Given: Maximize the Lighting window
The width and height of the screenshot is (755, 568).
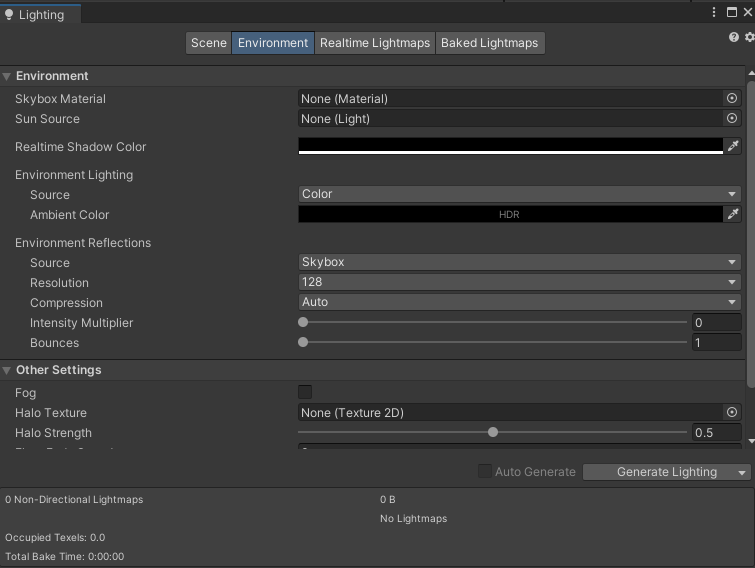Looking at the screenshot, I should [731, 12].
